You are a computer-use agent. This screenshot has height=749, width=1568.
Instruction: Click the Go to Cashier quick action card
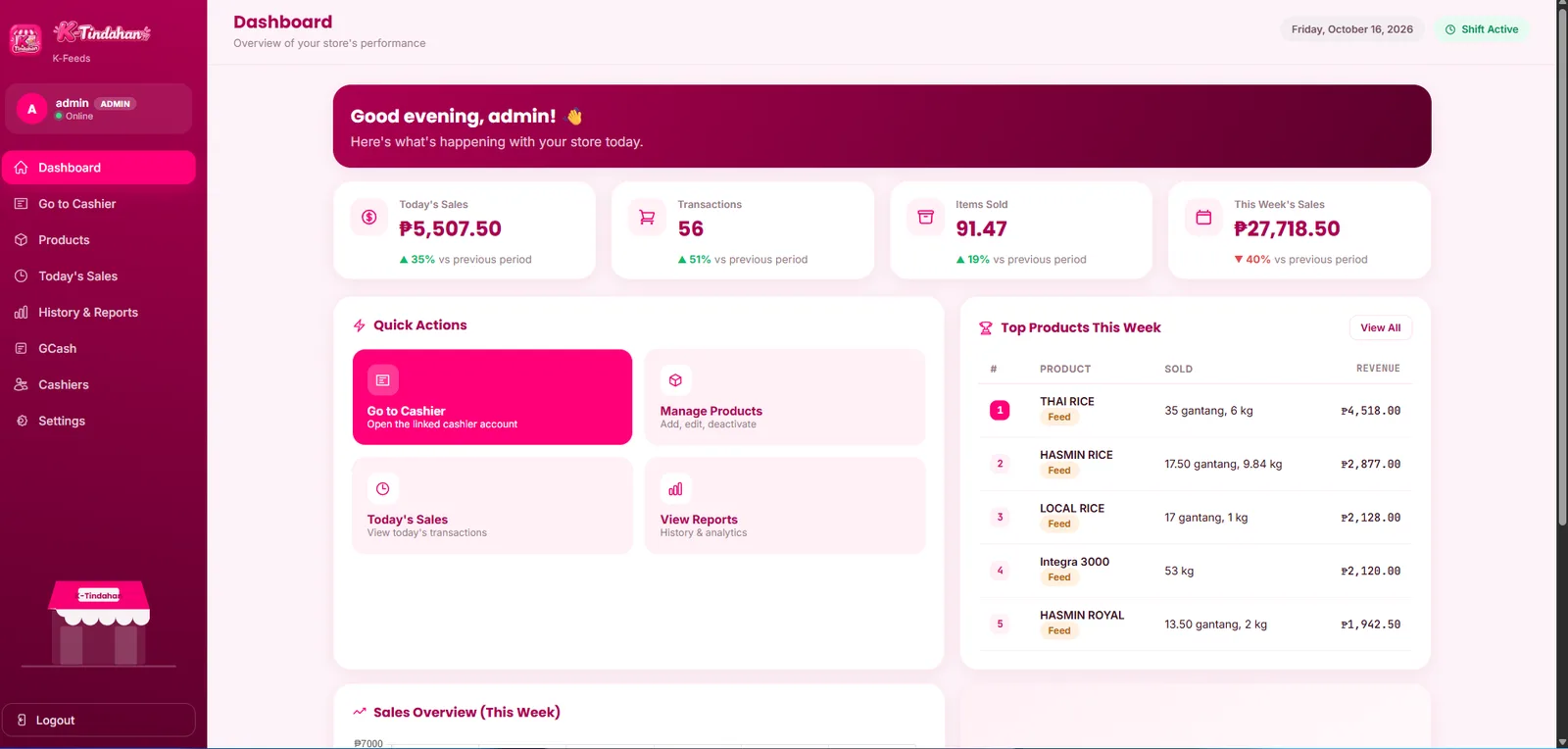click(x=492, y=397)
